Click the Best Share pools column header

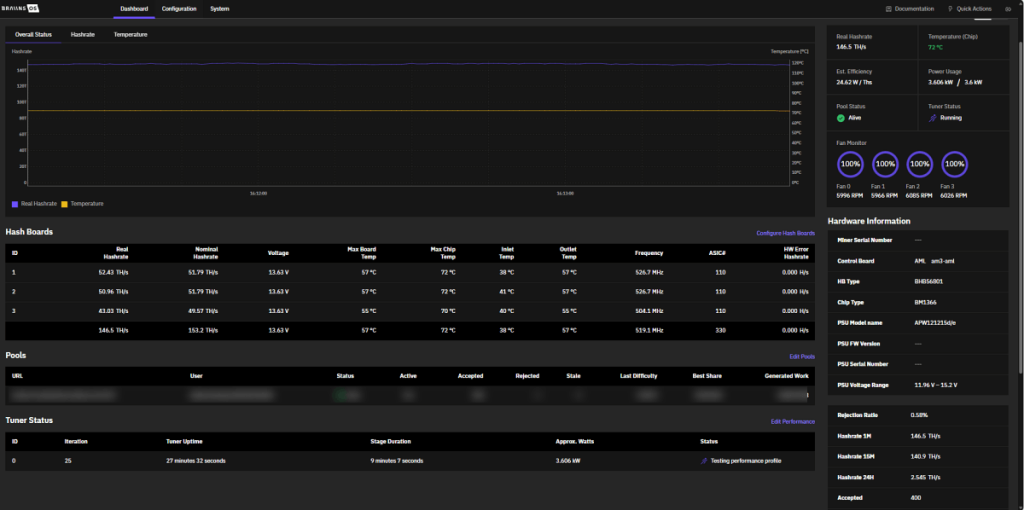tap(707, 376)
